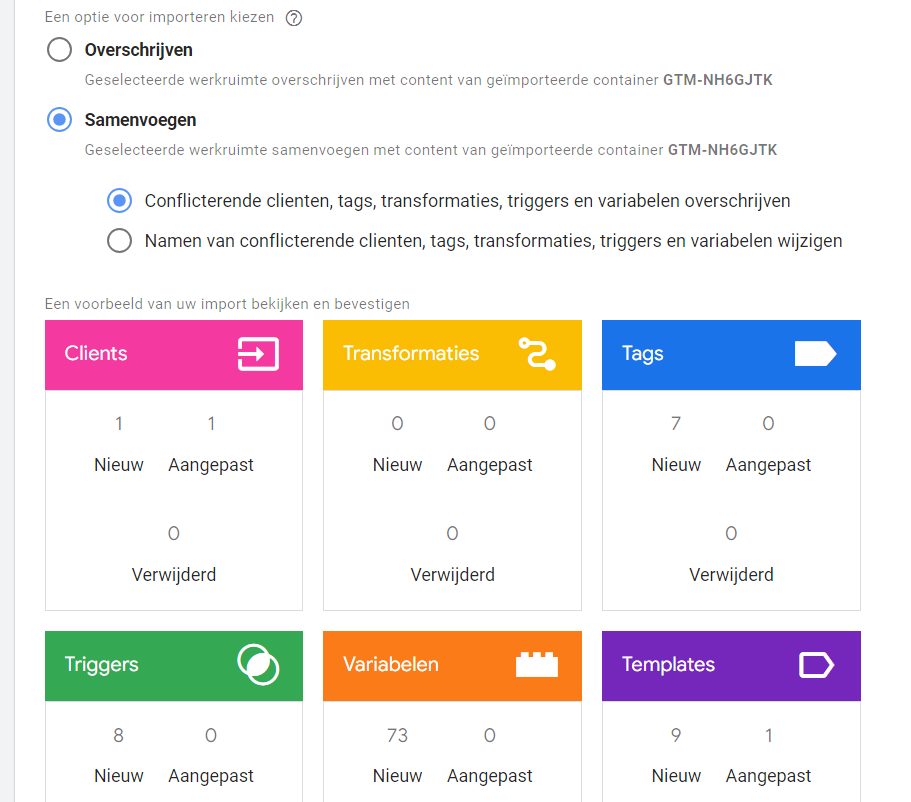Click the Transformaties path icon
Image resolution: width=911 pixels, height=802 pixels.
[x=537, y=354]
